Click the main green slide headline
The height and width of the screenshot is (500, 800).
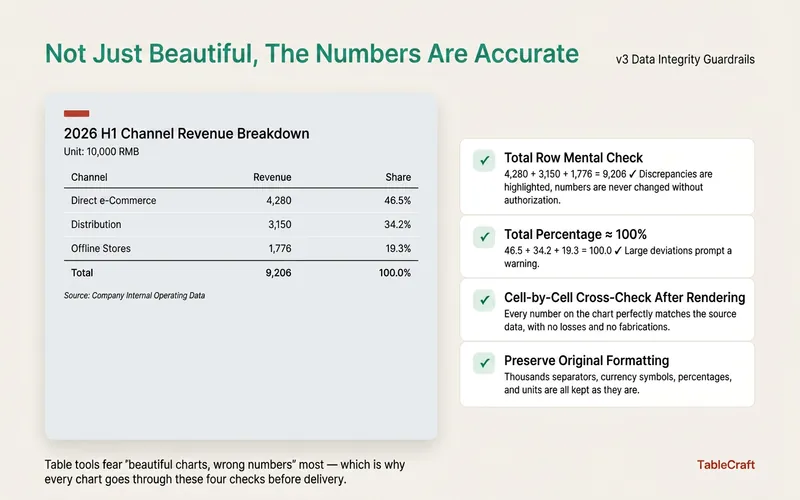(312, 54)
